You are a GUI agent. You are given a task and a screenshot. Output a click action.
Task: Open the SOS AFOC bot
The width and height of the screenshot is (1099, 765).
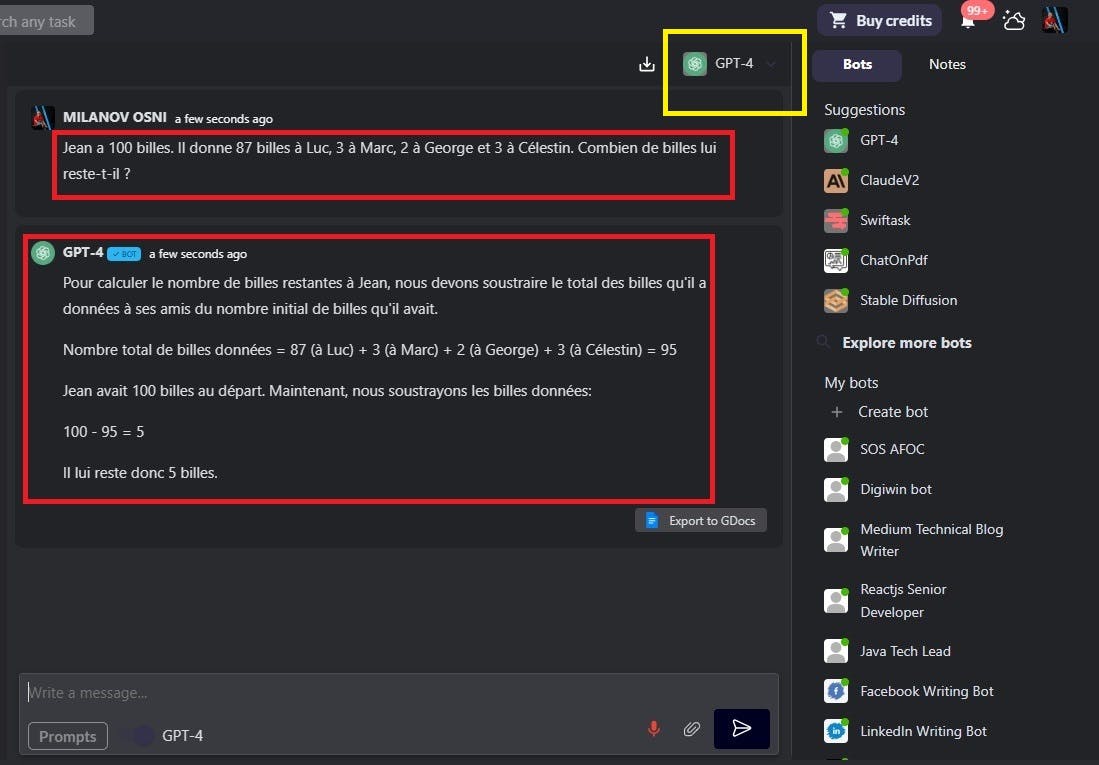tap(874, 449)
